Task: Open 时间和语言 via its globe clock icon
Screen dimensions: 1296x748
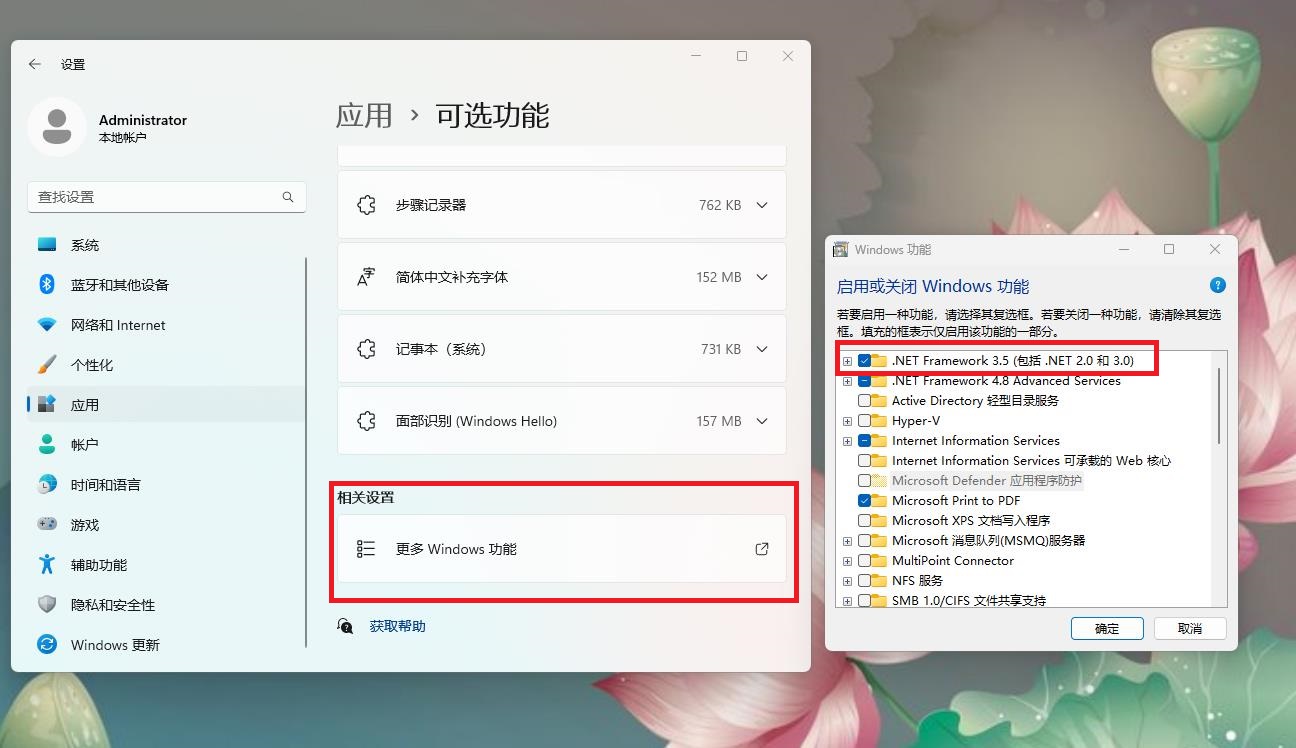Action: coord(47,485)
